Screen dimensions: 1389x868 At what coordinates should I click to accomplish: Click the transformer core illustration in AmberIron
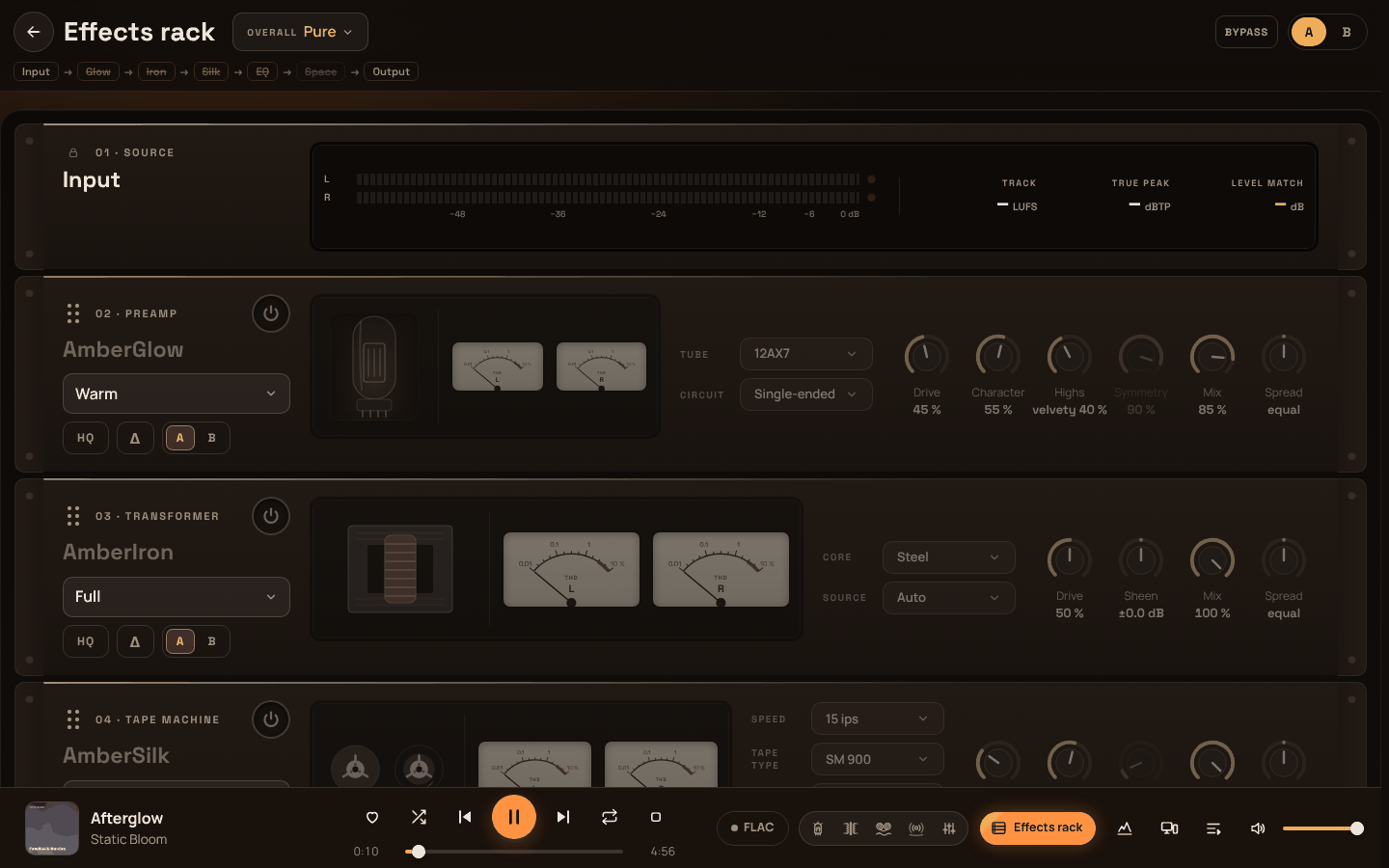[x=400, y=569]
